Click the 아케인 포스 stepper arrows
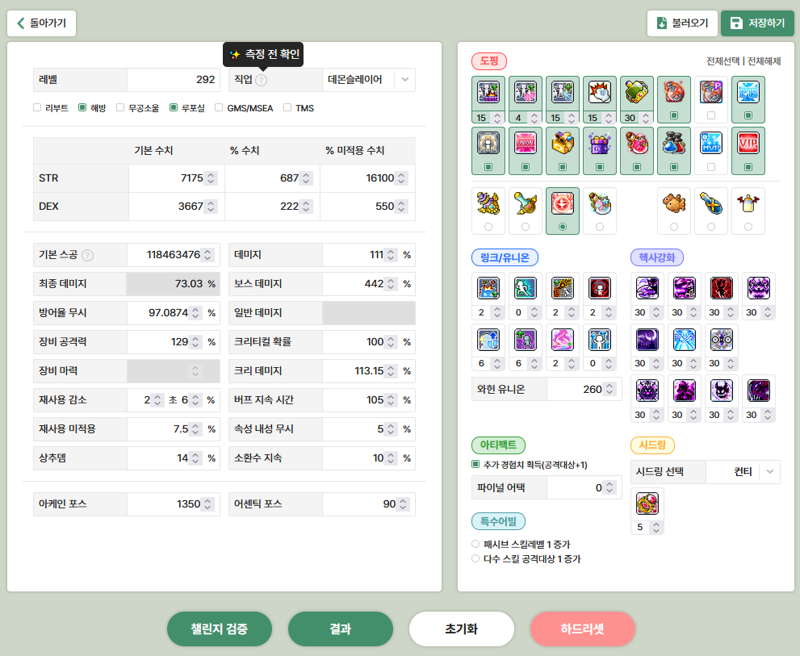The width and height of the screenshot is (800, 656). pyautogui.click(x=208, y=504)
